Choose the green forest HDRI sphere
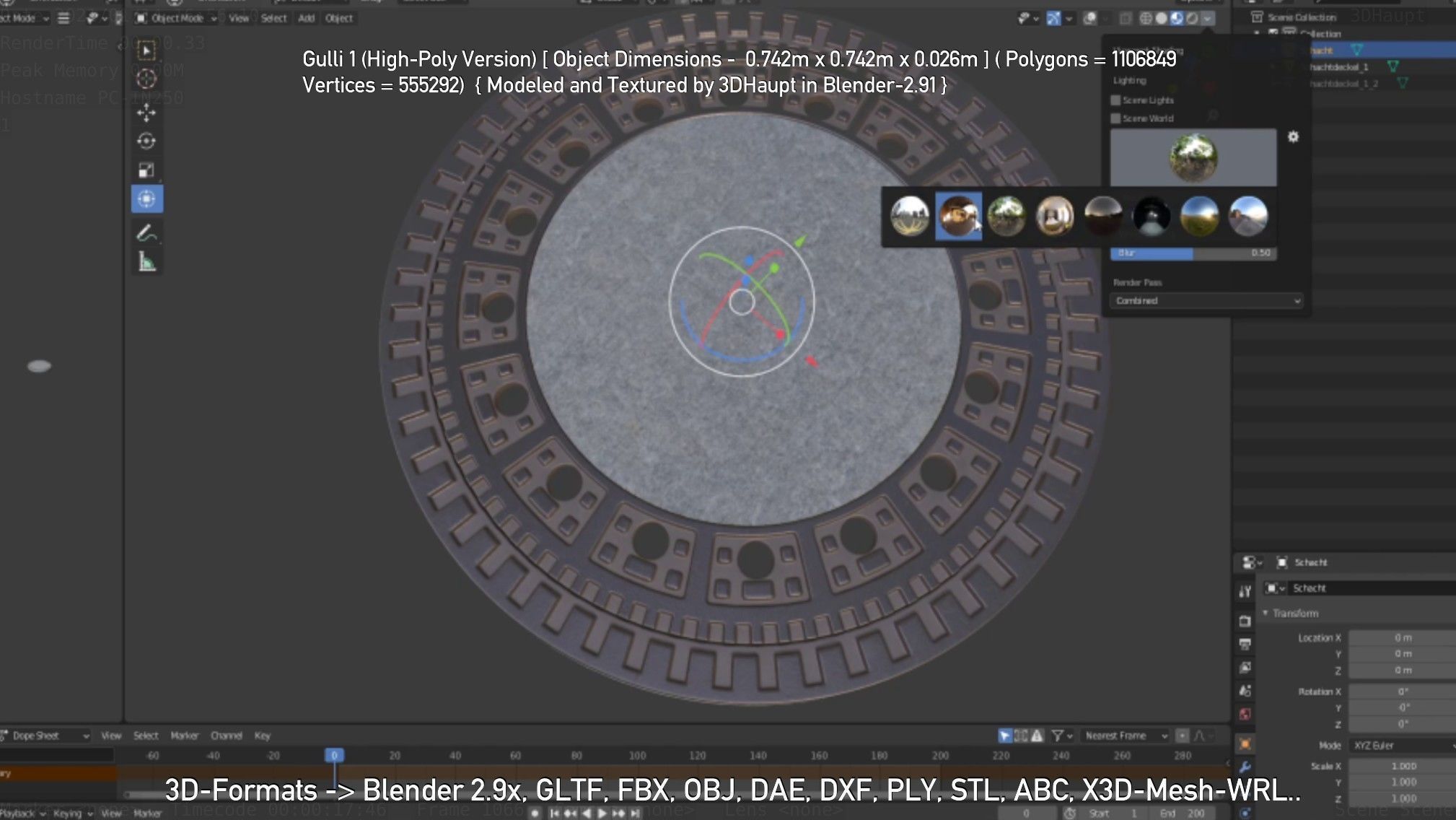This screenshot has height=820, width=1456. [x=1007, y=216]
